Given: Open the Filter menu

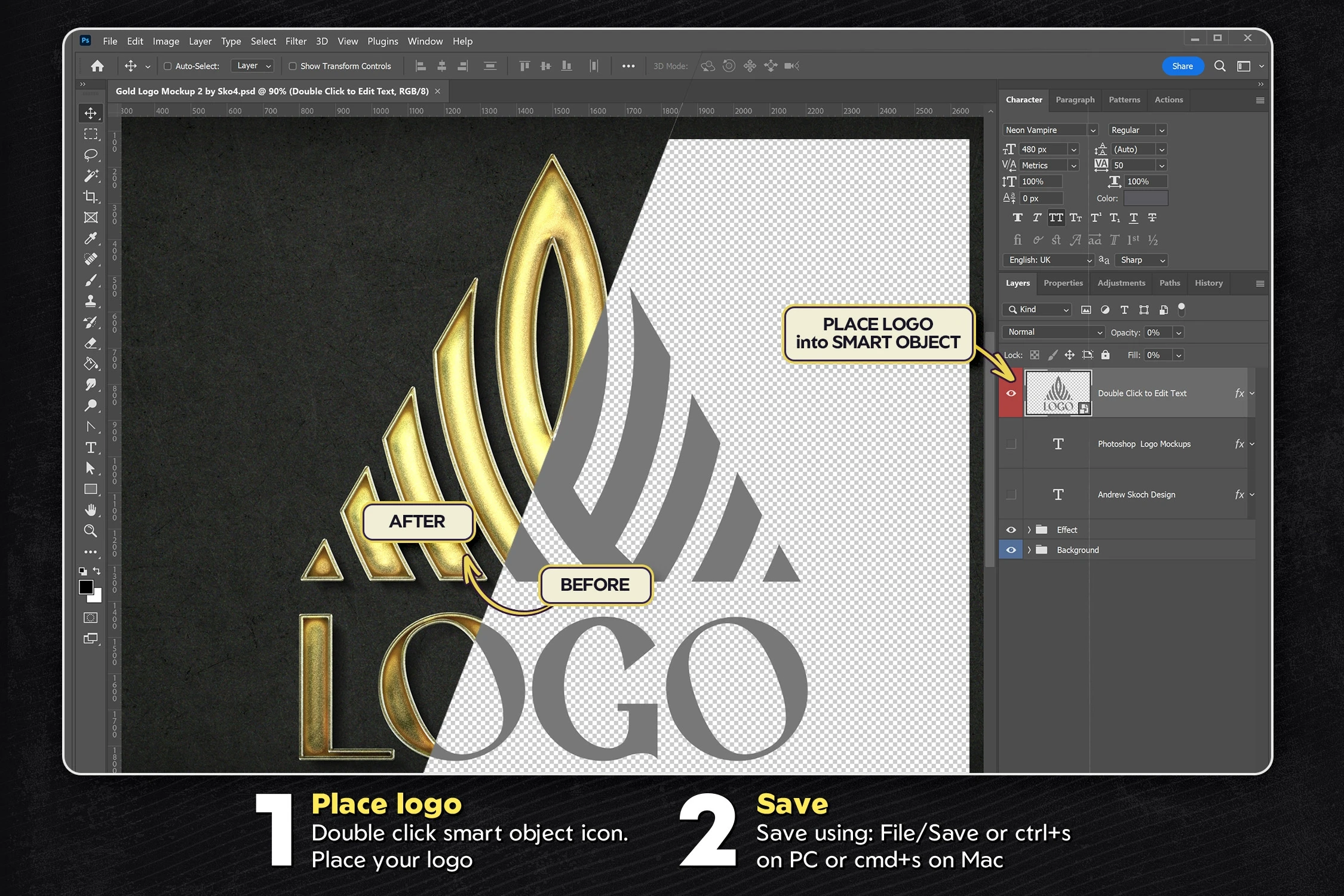Looking at the screenshot, I should [296, 41].
